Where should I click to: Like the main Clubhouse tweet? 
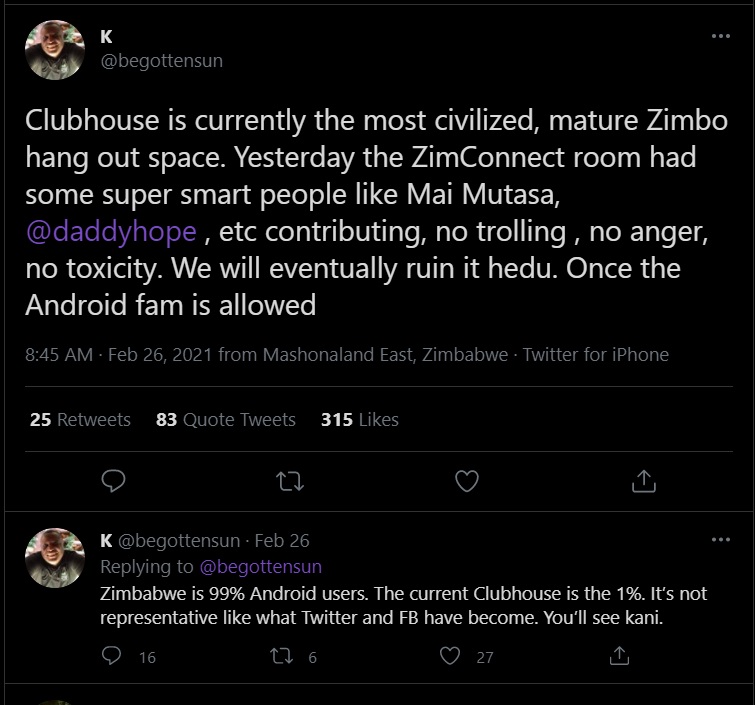pos(467,482)
